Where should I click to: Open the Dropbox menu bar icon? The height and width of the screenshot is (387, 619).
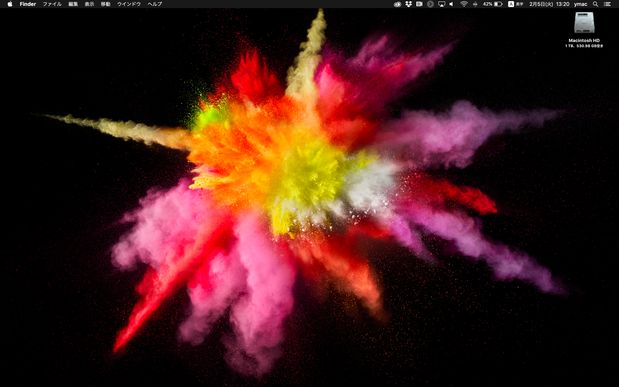tap(409, 4)
